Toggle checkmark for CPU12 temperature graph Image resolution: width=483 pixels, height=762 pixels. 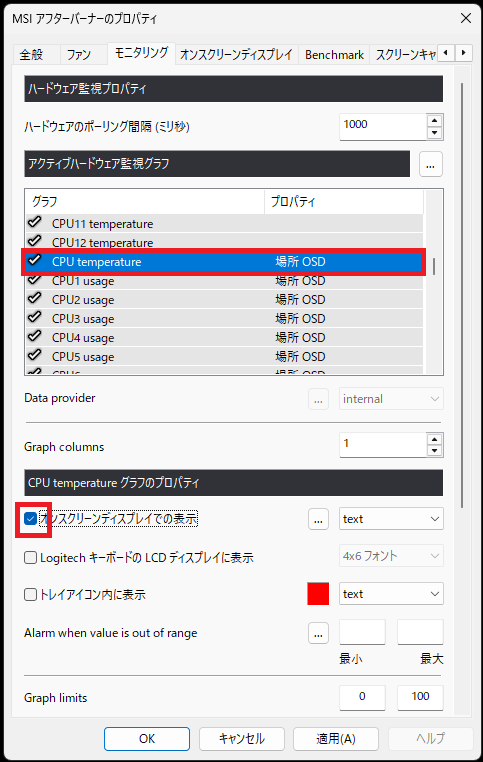34,241
